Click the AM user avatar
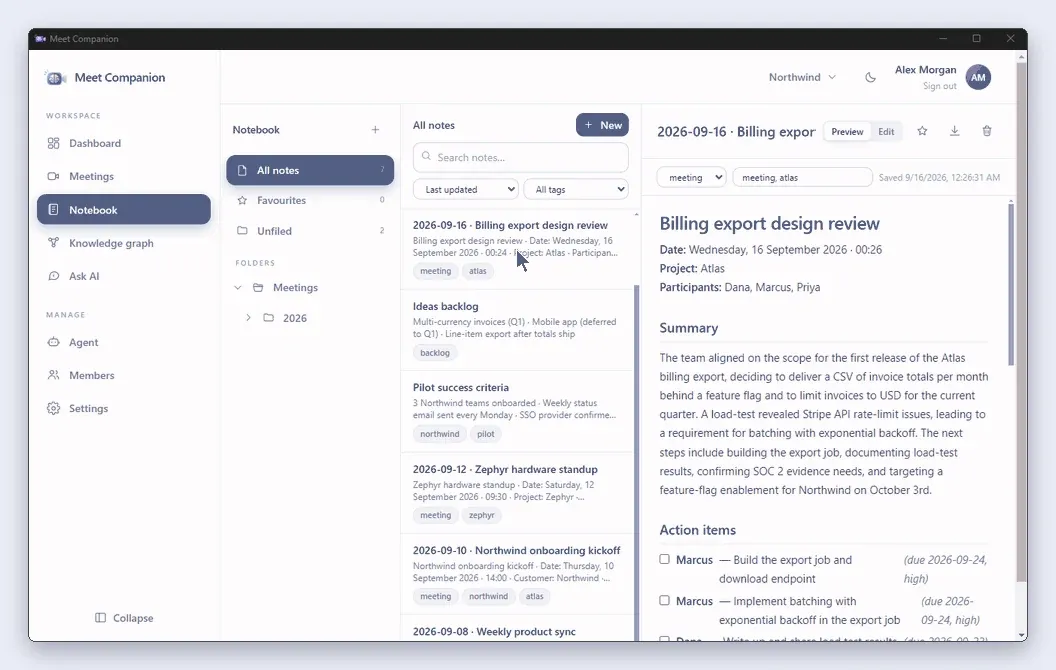The width and height of the screenshot is (1056, 670). click(x=978, y=77)
